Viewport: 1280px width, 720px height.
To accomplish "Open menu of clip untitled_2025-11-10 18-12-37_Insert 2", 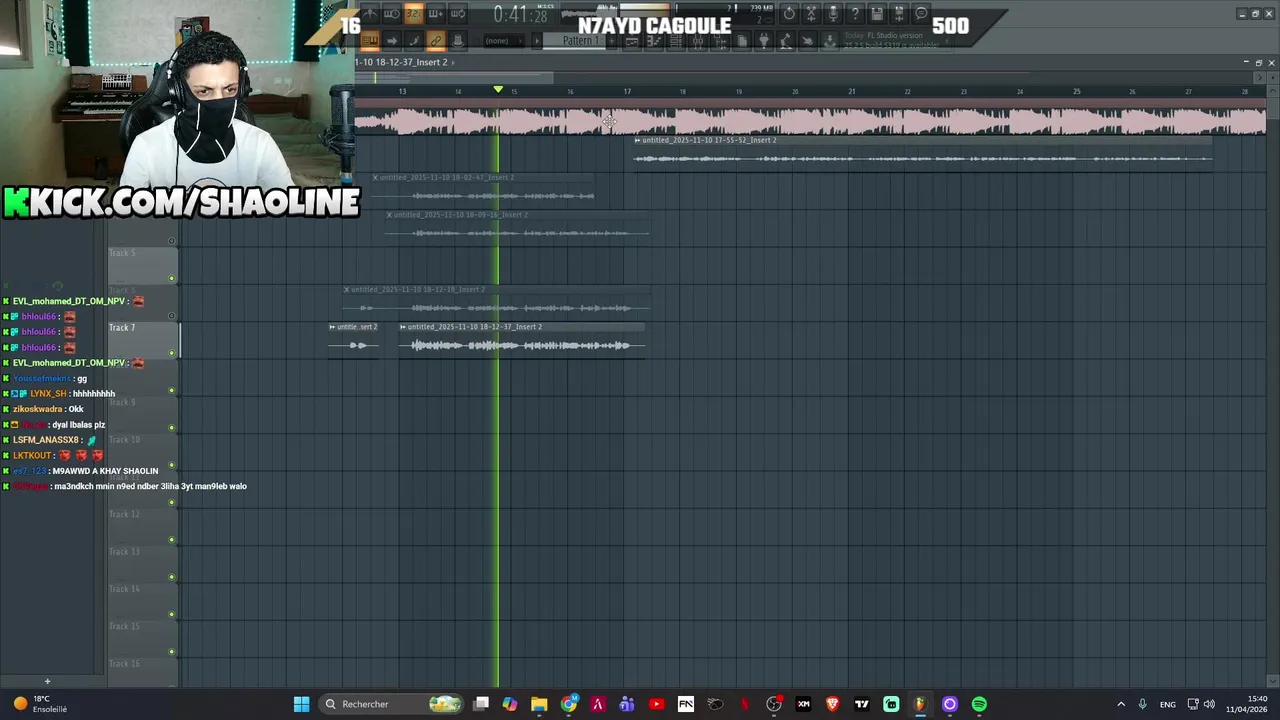I will (403, 327).
